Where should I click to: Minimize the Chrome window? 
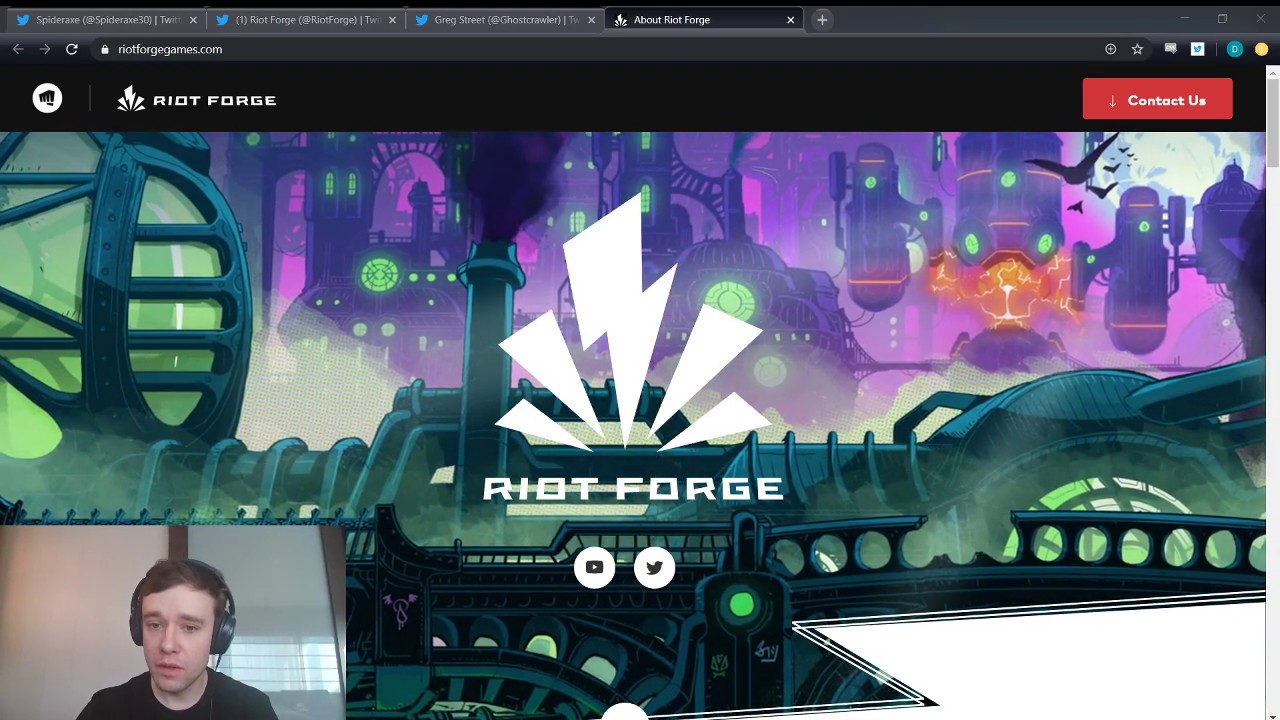(x=1184, y=18)
